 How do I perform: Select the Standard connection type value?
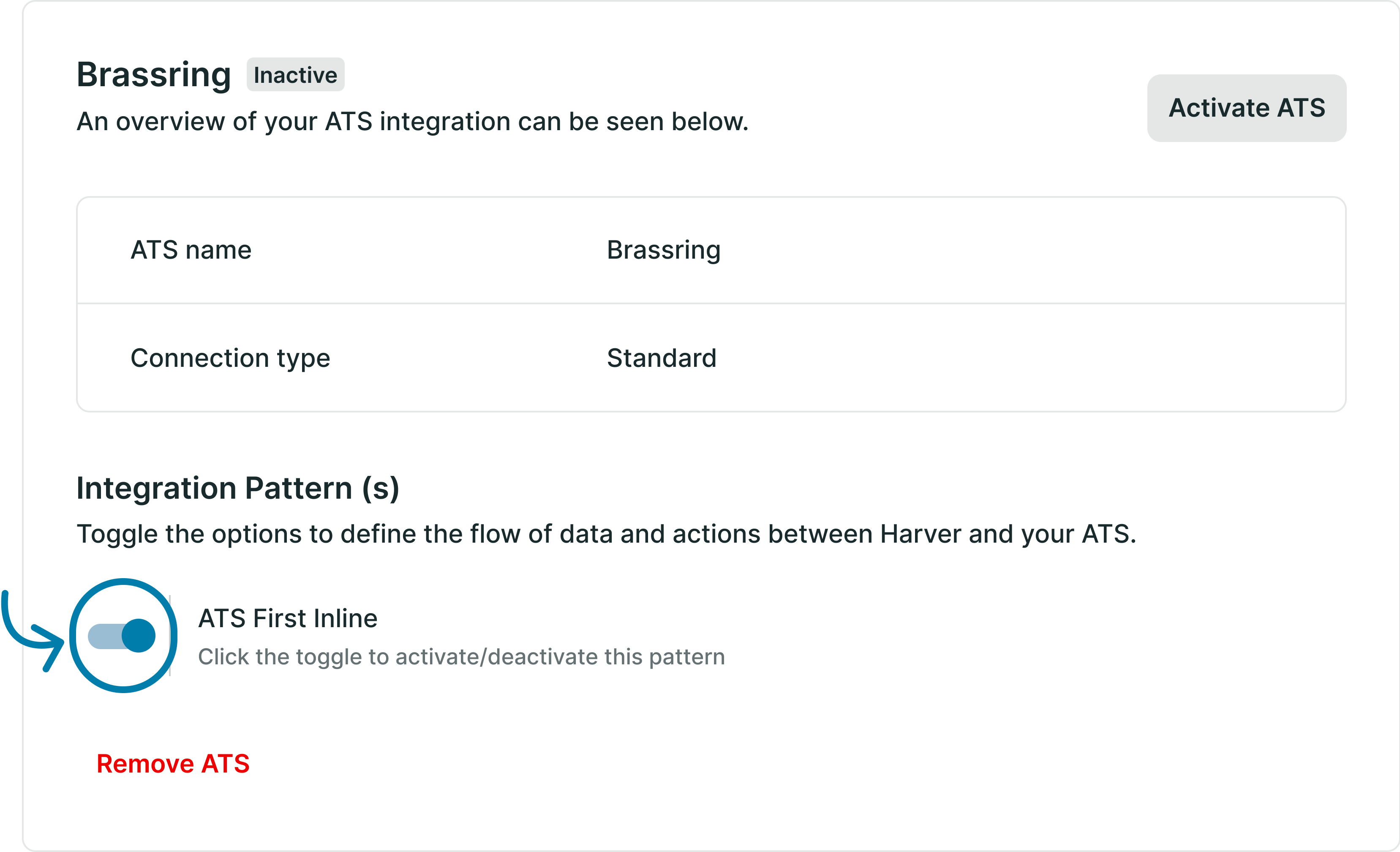(661, 358)
